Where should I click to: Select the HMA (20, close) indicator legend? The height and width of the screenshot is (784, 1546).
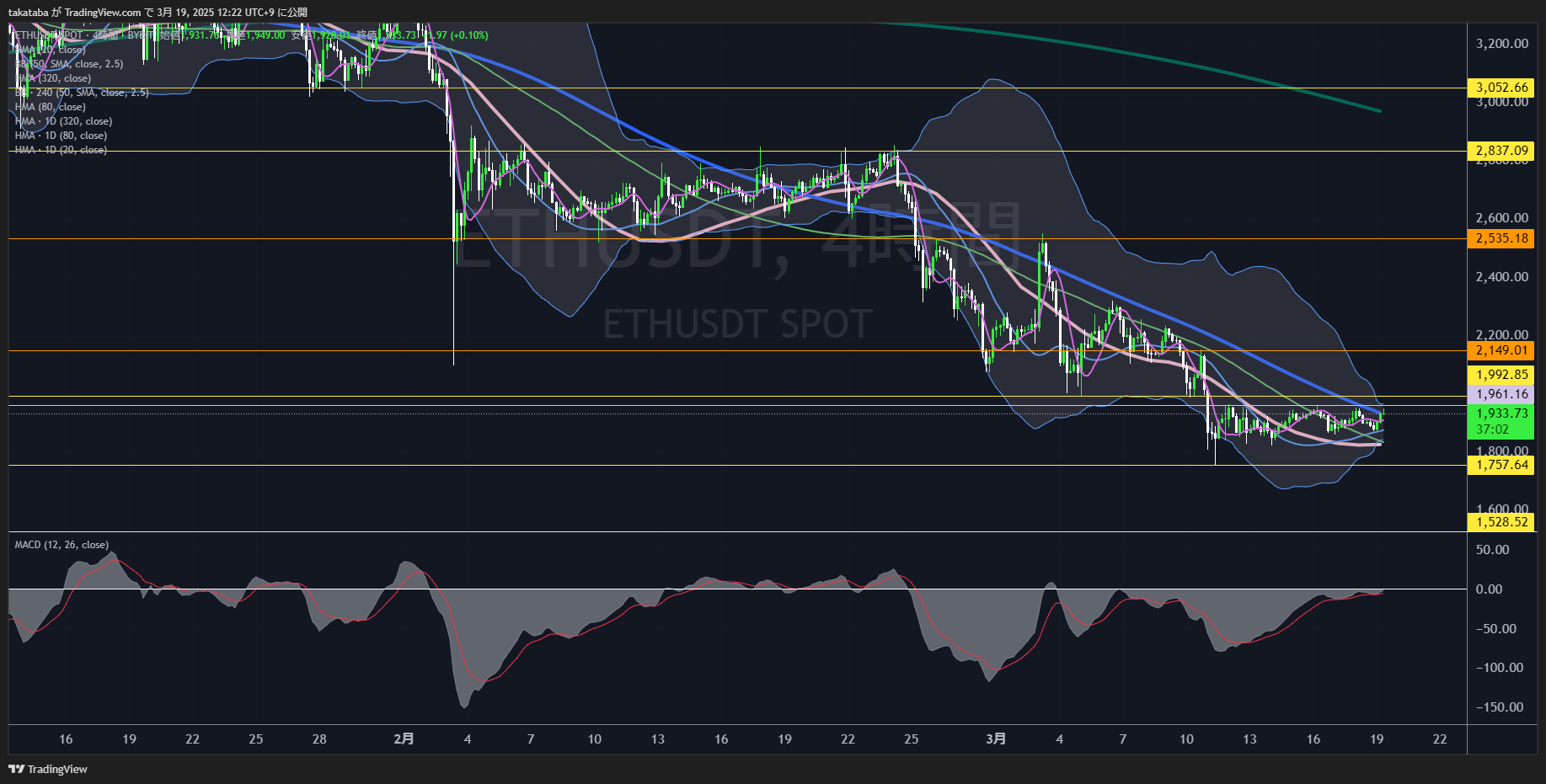50,50
